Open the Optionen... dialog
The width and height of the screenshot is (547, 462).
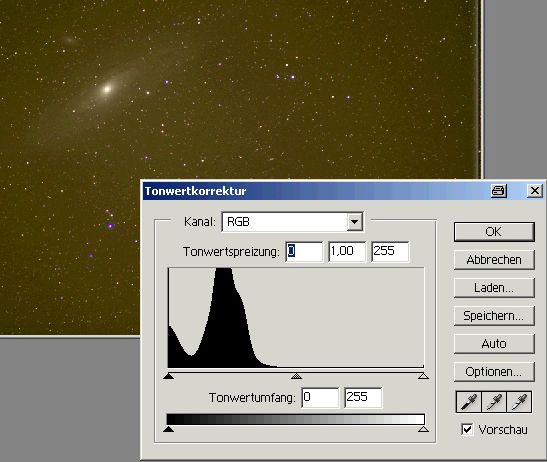click(494, 371)
